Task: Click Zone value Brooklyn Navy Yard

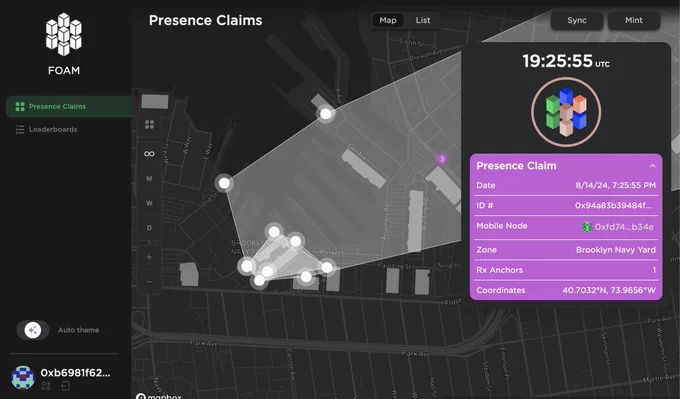Action: pyautogui.click(x=616, y=250)
